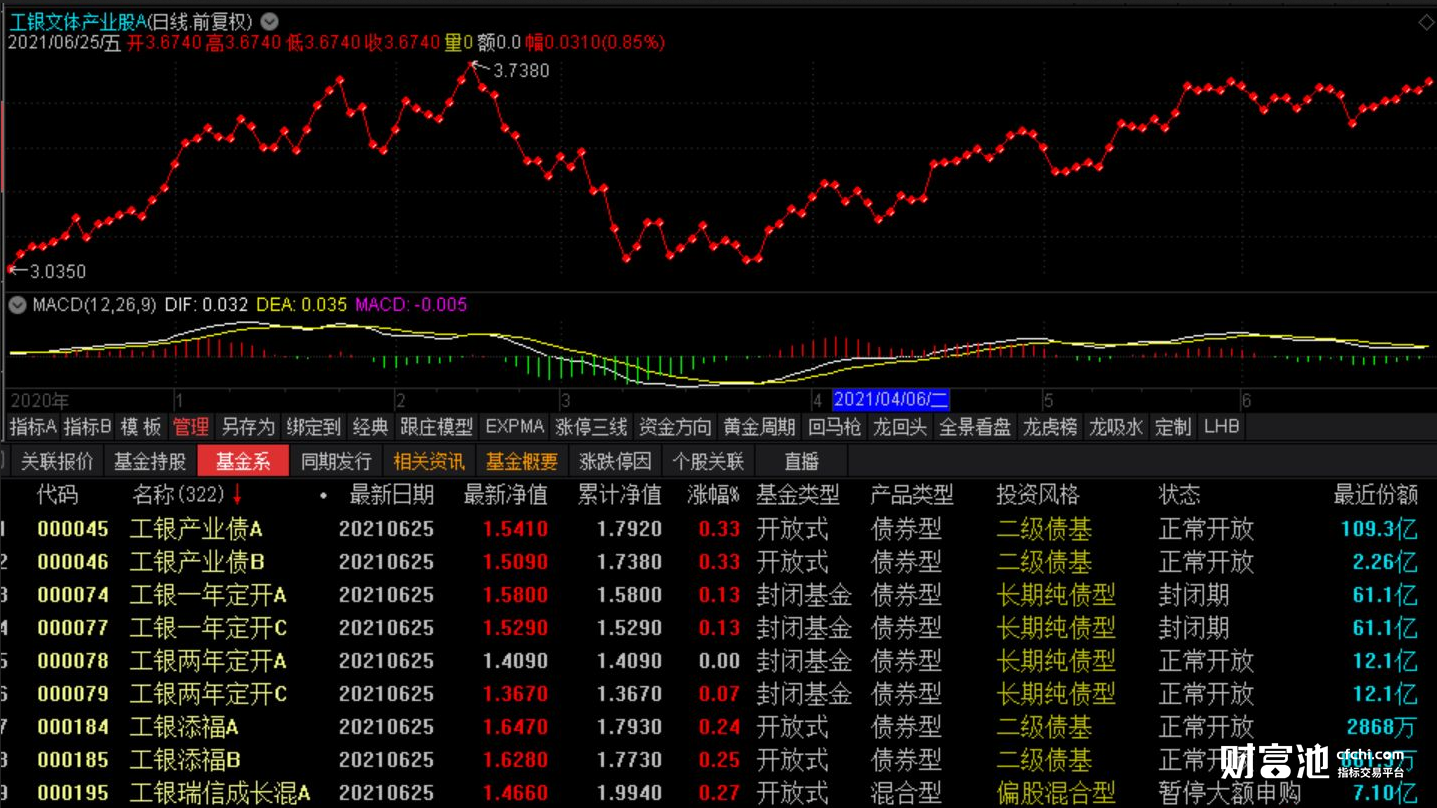Apply the 龙吸水 indicator
1437x808 pixels.
[1116, 427]
